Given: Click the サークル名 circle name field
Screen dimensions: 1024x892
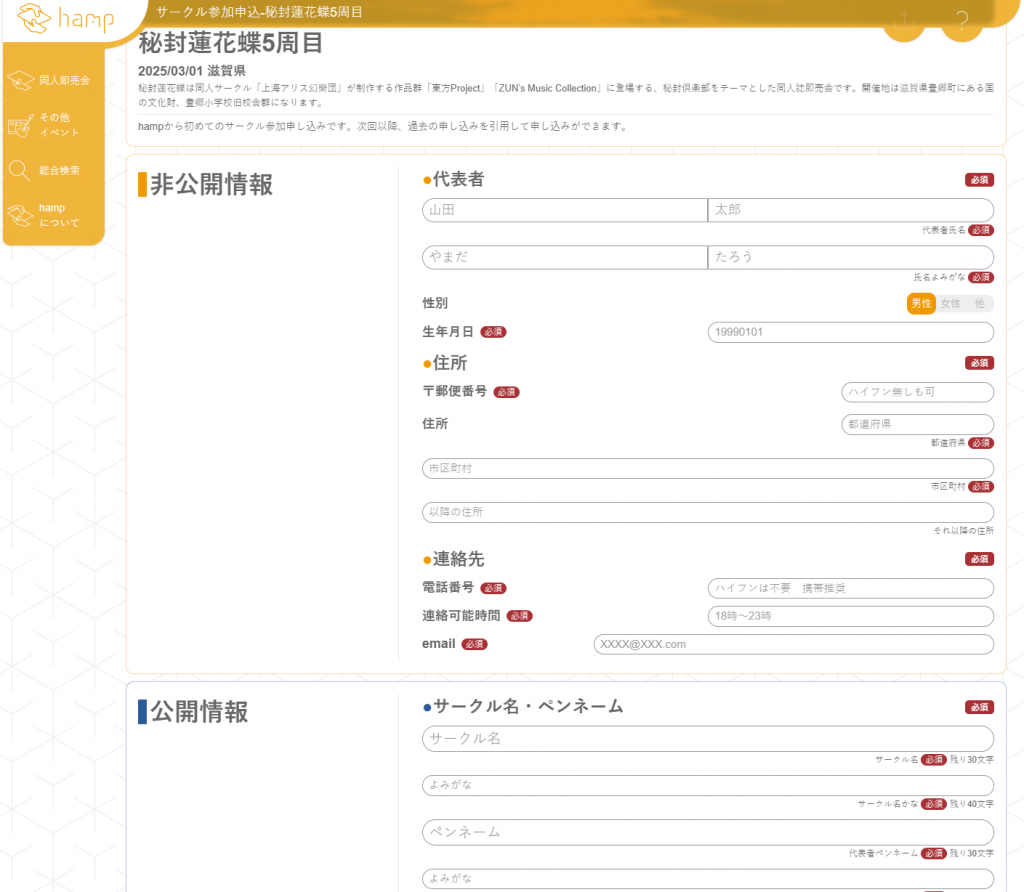Looking at the screenshot, I should coord(707,739).
